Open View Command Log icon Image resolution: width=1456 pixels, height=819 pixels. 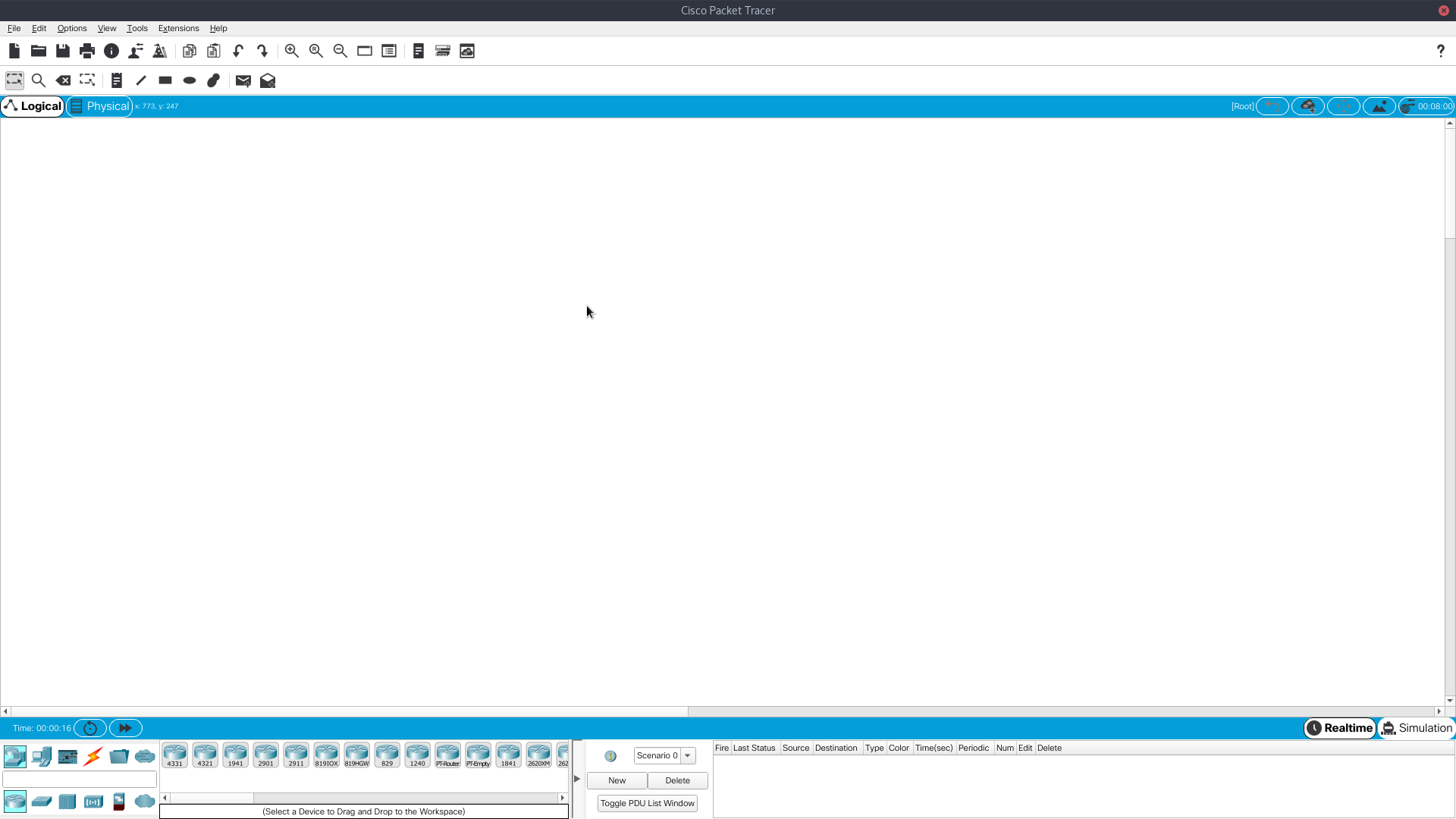419,51
